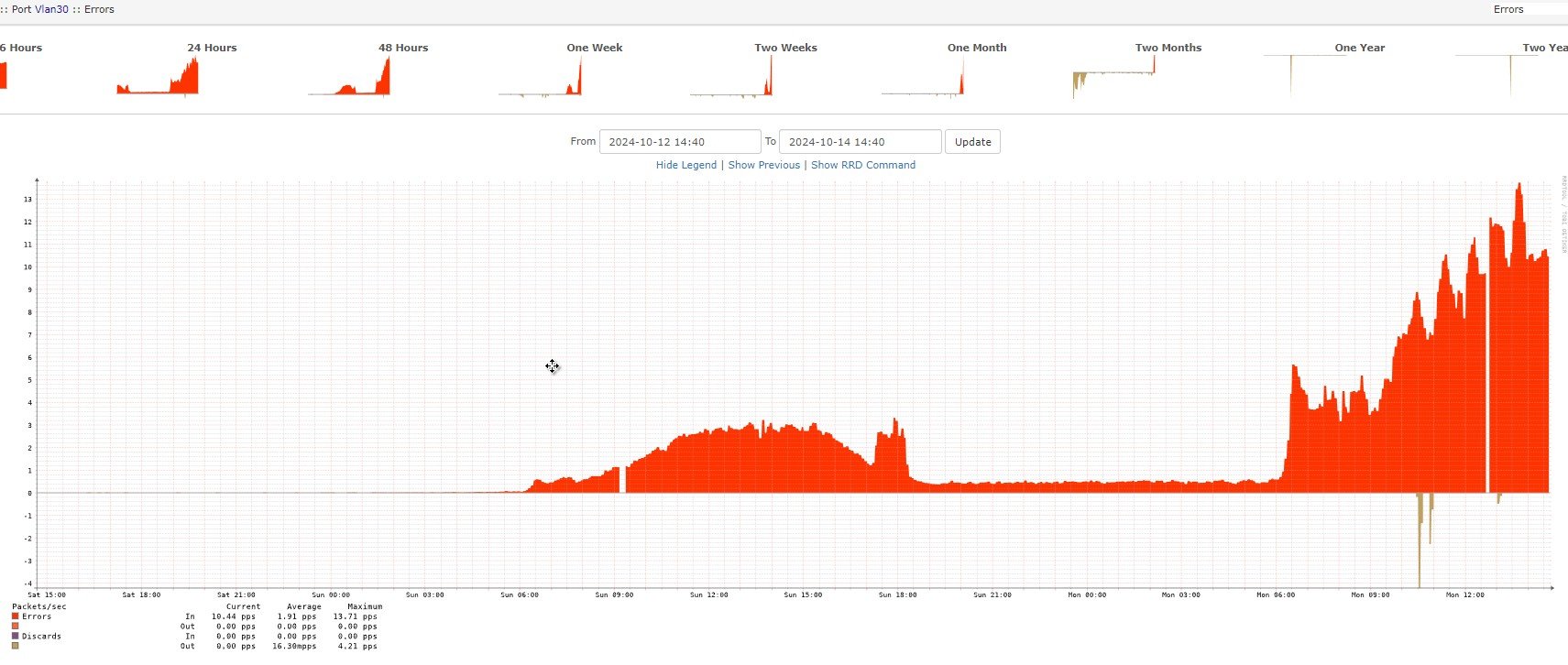Click the Show Previous link
This screenshot has width=1568, height=665.
coord(763,165)
